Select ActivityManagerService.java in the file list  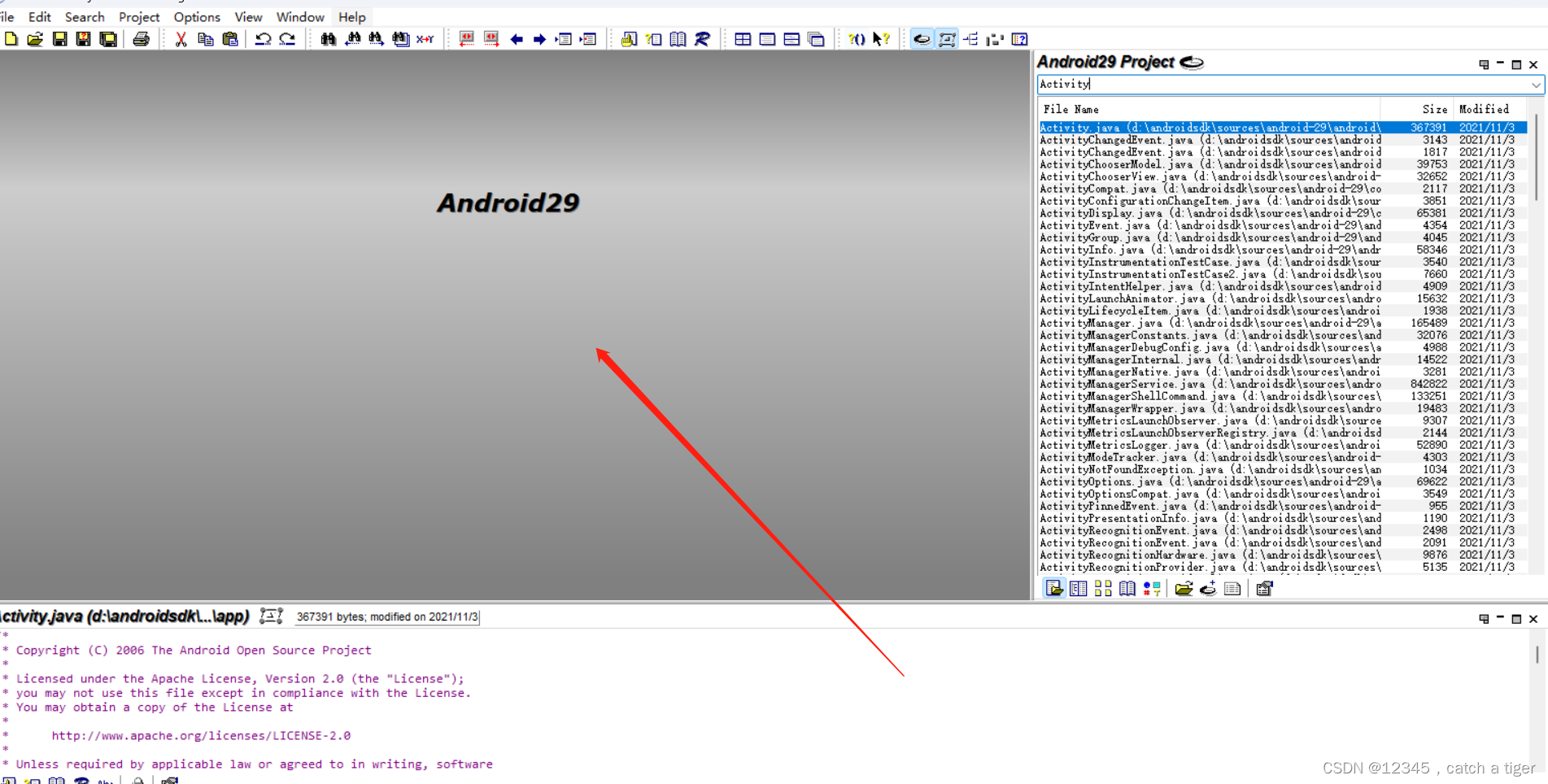[x=1283, y=384]
